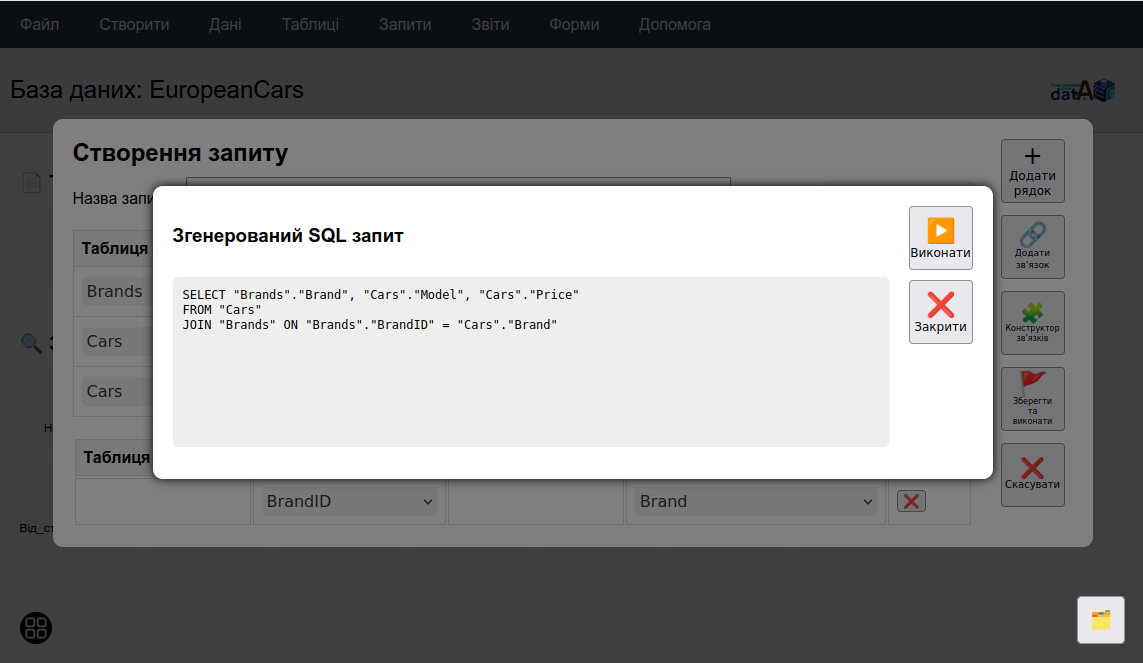Open the grid apps icon at bottom left
The width and height of the screenshot is (1143, 663).
click(36, 628)
